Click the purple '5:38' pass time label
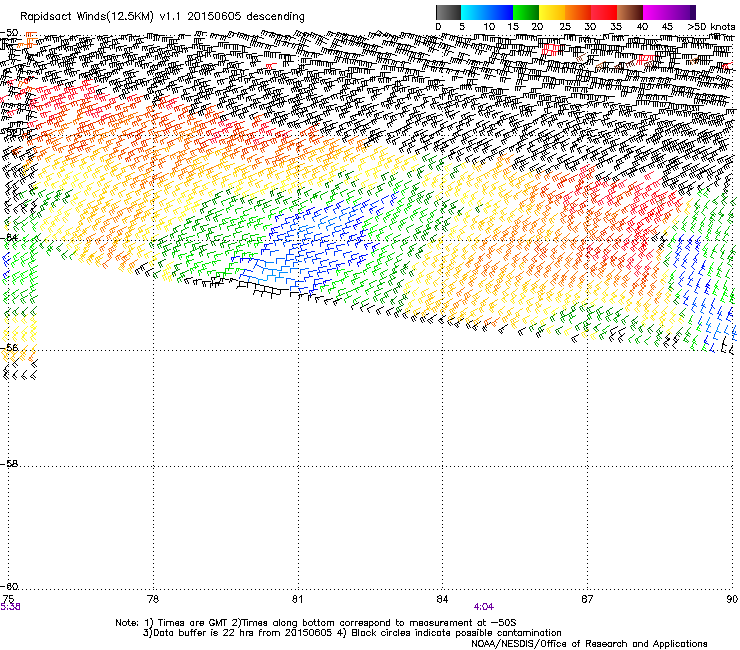The height and width of the screenshot is (650, 740). pos(10,607)
